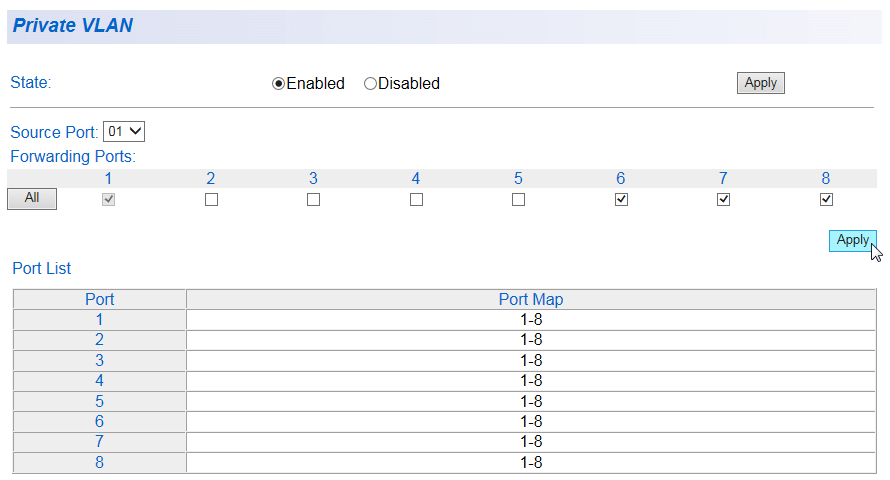Image resolution: width=890 pixels, height=480 pixels.
Task: Select the Disabled state radio button
Action: coord(370,84)
